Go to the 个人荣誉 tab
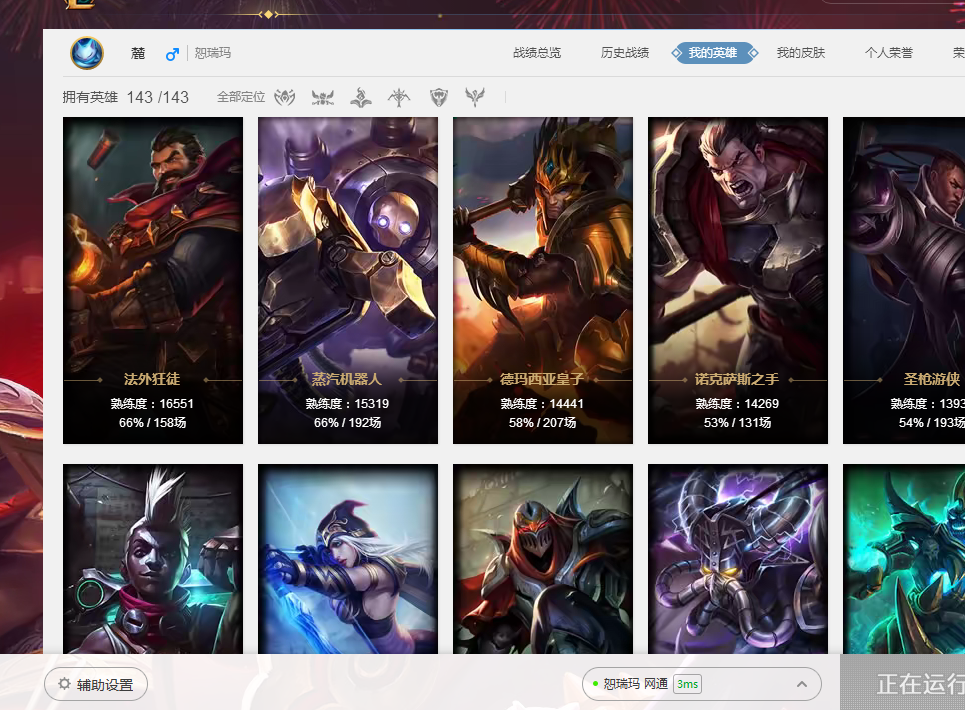 [x=889, y=53]
